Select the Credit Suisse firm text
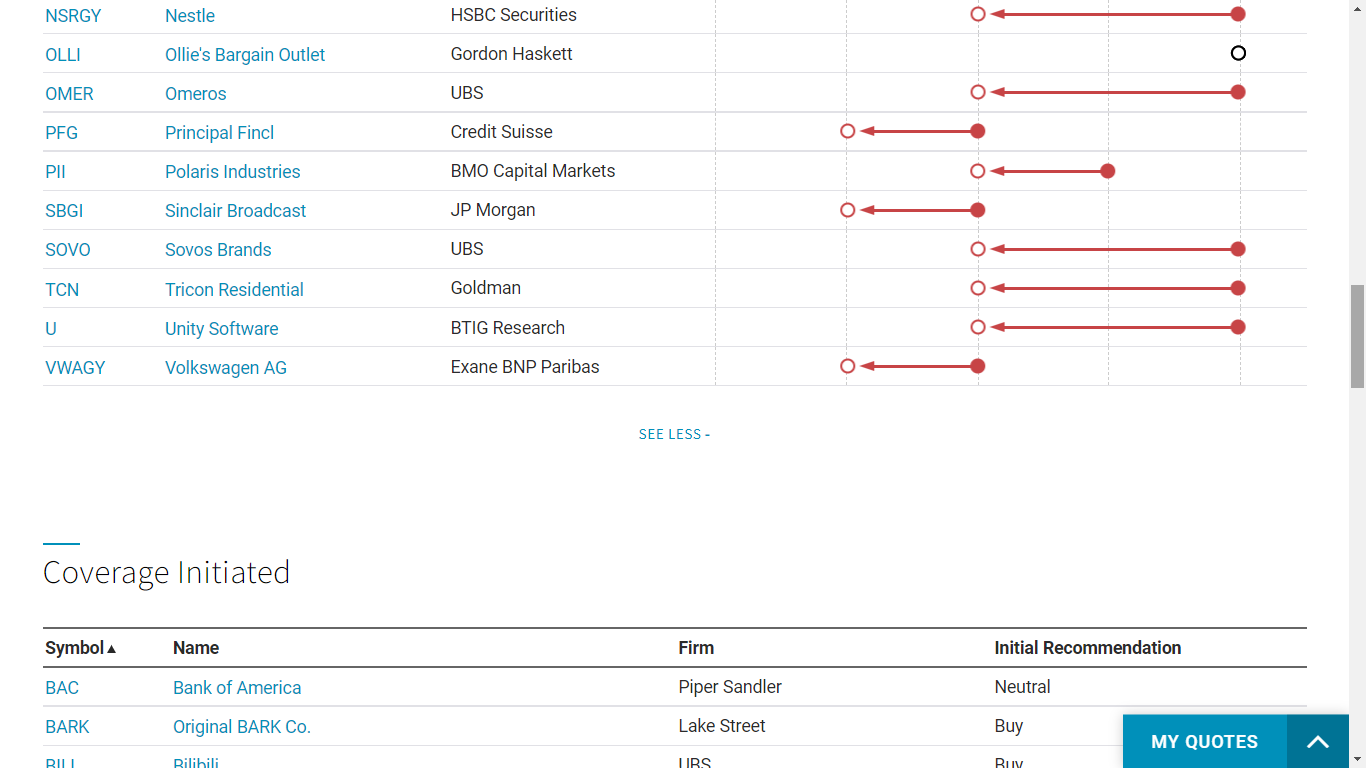This screenshot has width=1366, height=768. pyautogui.click(x=502, y=132)
